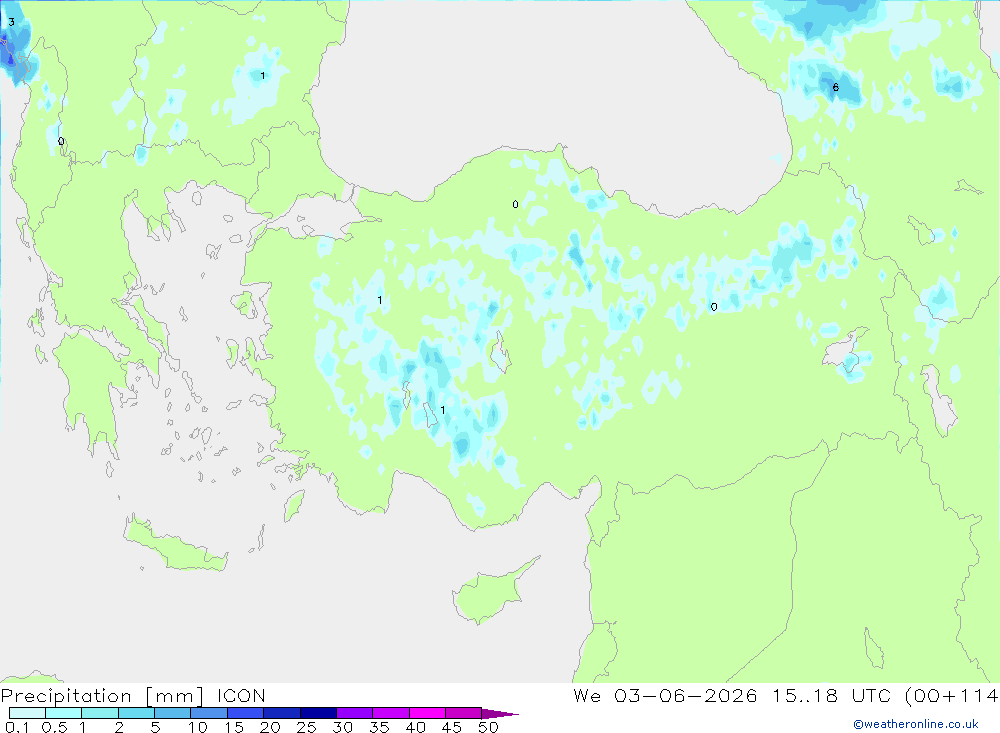The image size is (1000, 733).
Task: Click the 35–40 mm violet legend swatch
Action: 391,713
